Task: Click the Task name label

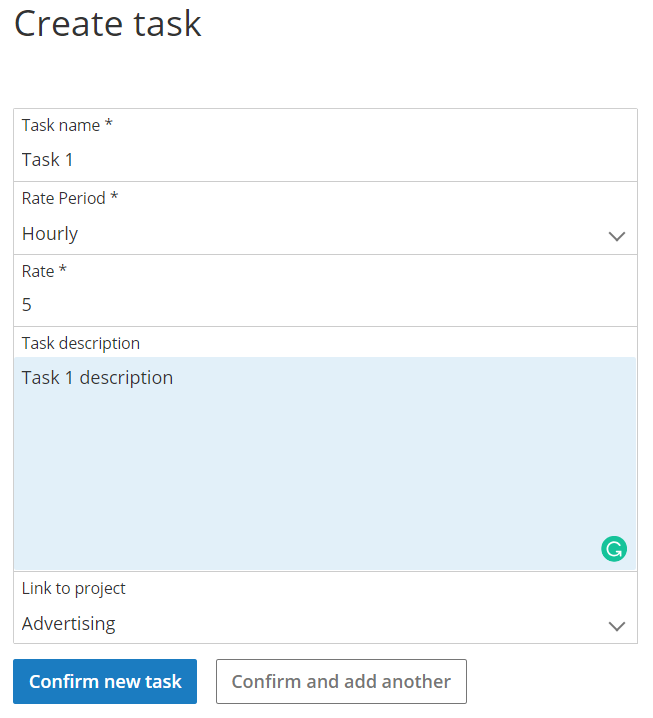Action: (67, 125)
